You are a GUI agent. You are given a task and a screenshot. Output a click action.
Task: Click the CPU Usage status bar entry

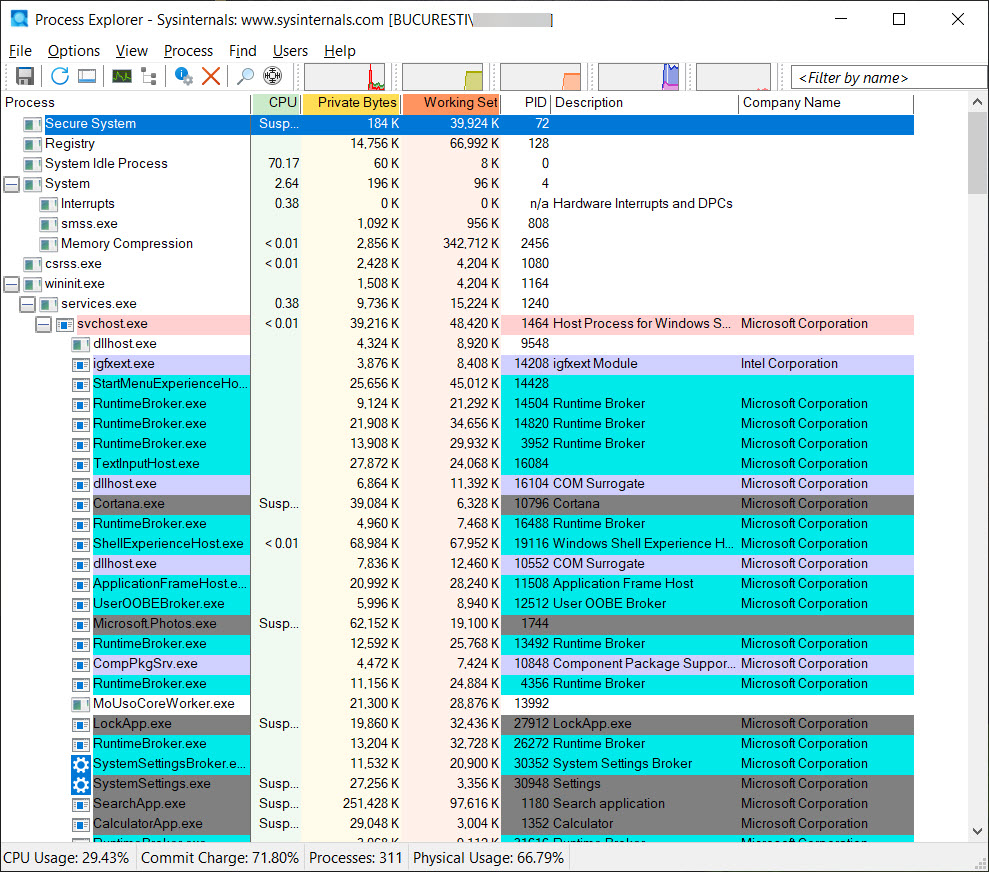coord(67,858)
